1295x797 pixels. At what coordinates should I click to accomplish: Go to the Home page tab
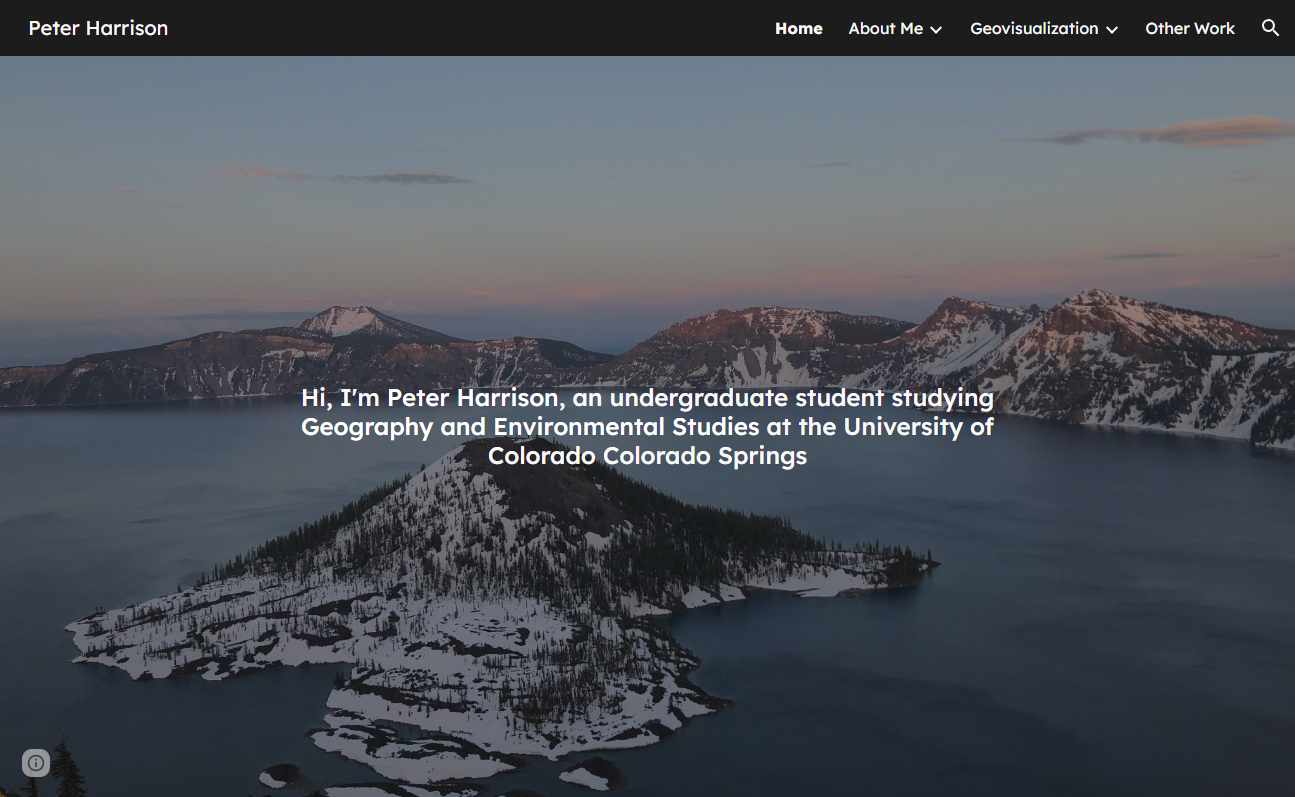pyautogui.click(x=799, y=28)
